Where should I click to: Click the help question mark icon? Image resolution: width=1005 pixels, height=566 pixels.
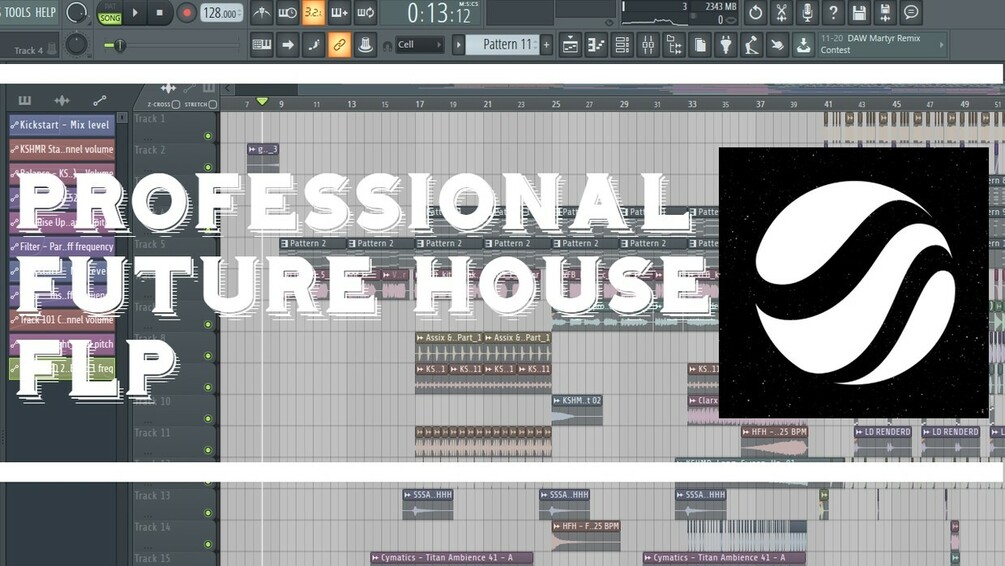[x=833, y=12]
